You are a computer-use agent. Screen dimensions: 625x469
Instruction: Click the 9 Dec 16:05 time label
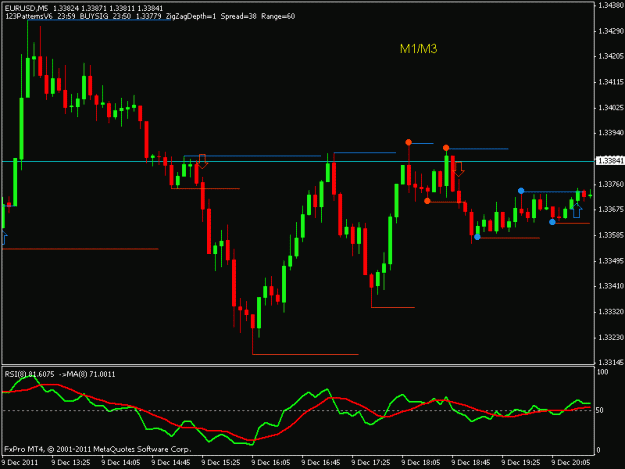coord(271,463)
